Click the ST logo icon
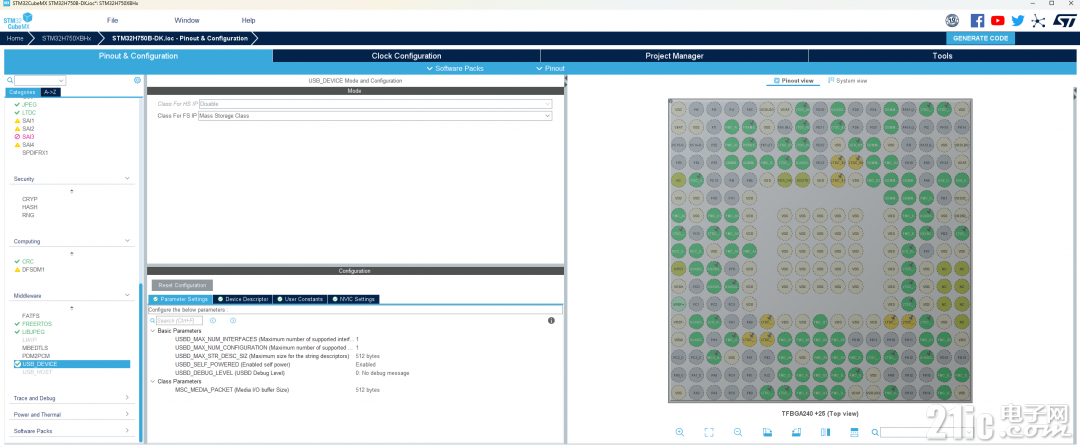 click(1063, 21)
